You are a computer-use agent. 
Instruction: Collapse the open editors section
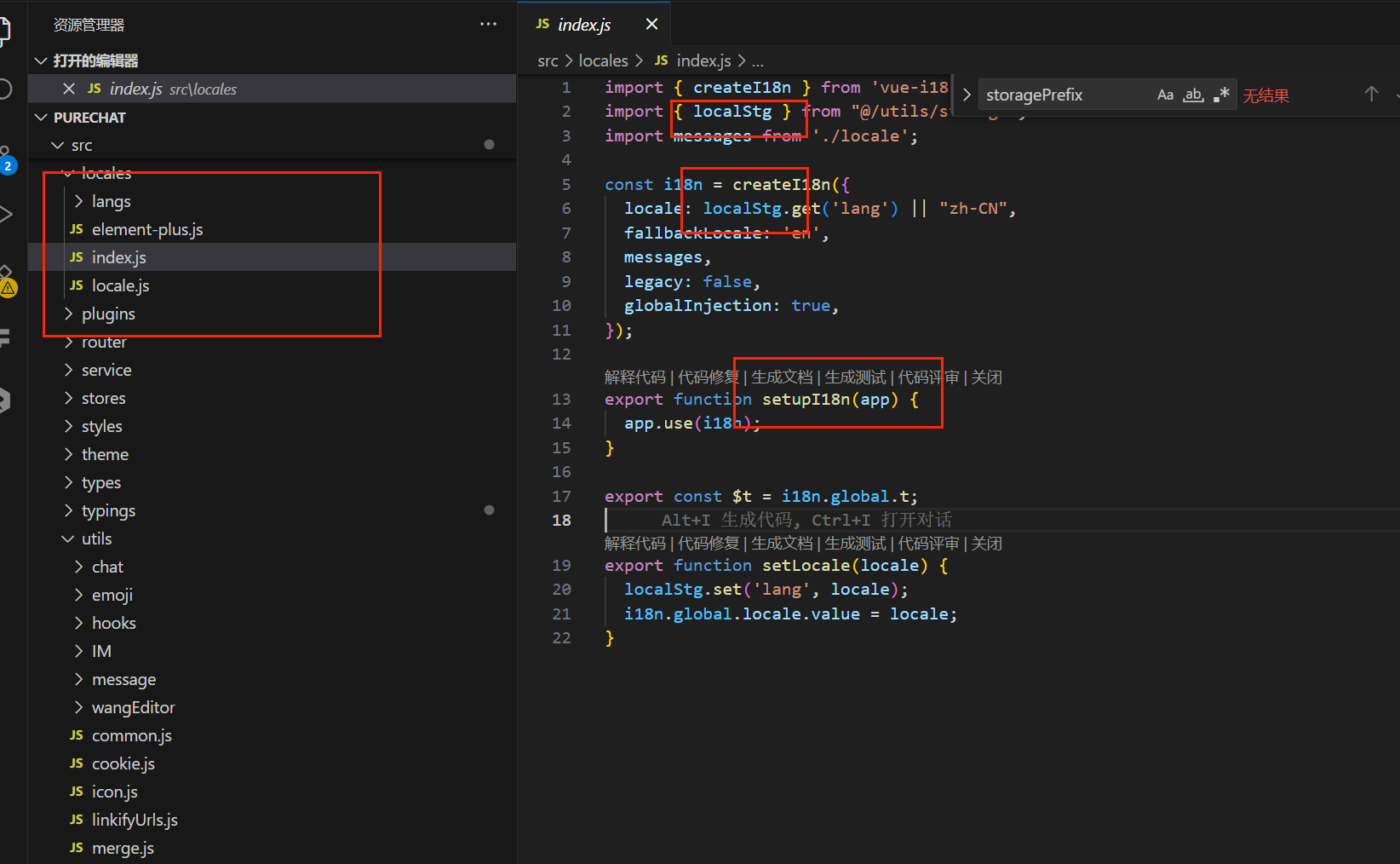pos(40,60)
